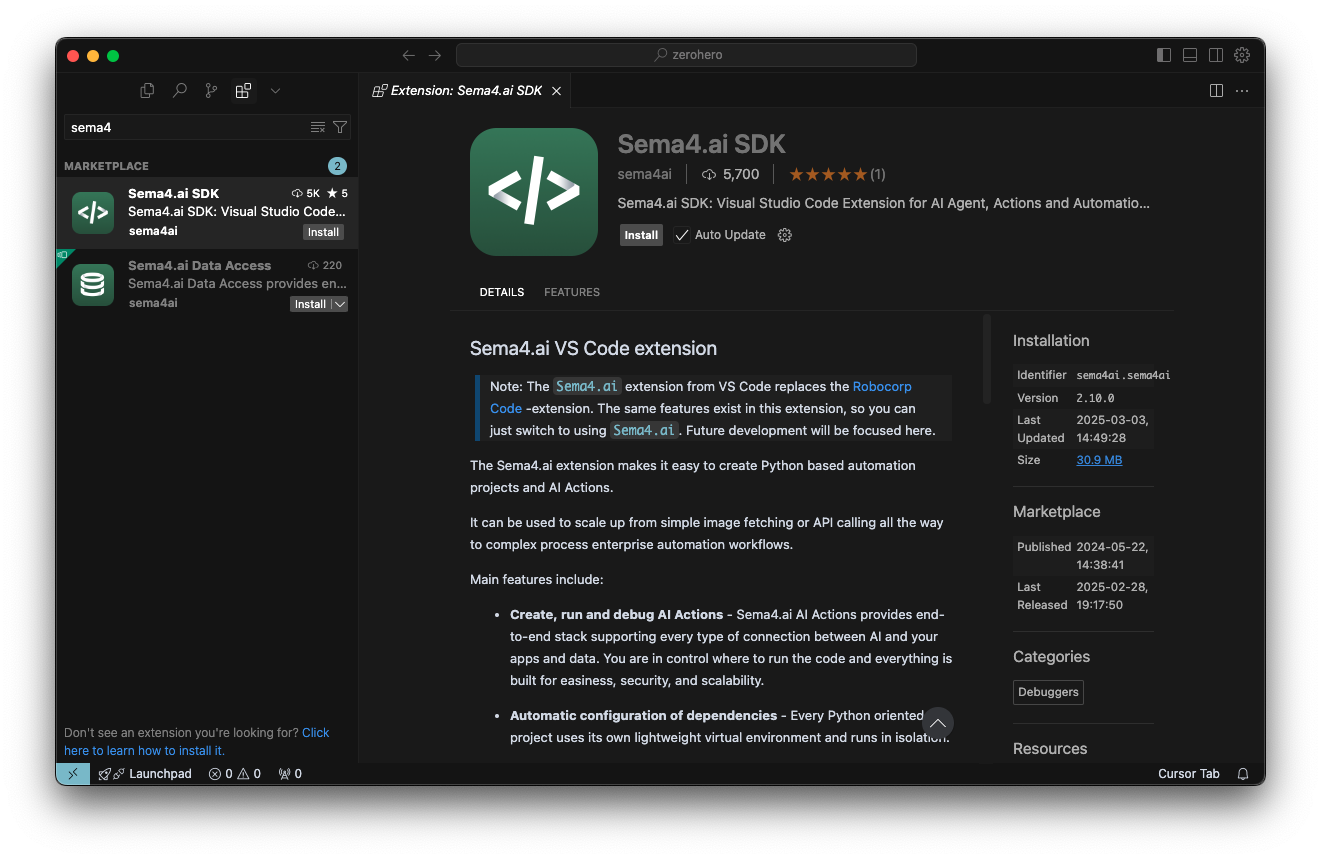Toggle the primary side bar layout icon
Viewport: 1321px width, 859px height.
pyautogui.click(x=1164, y=55)
